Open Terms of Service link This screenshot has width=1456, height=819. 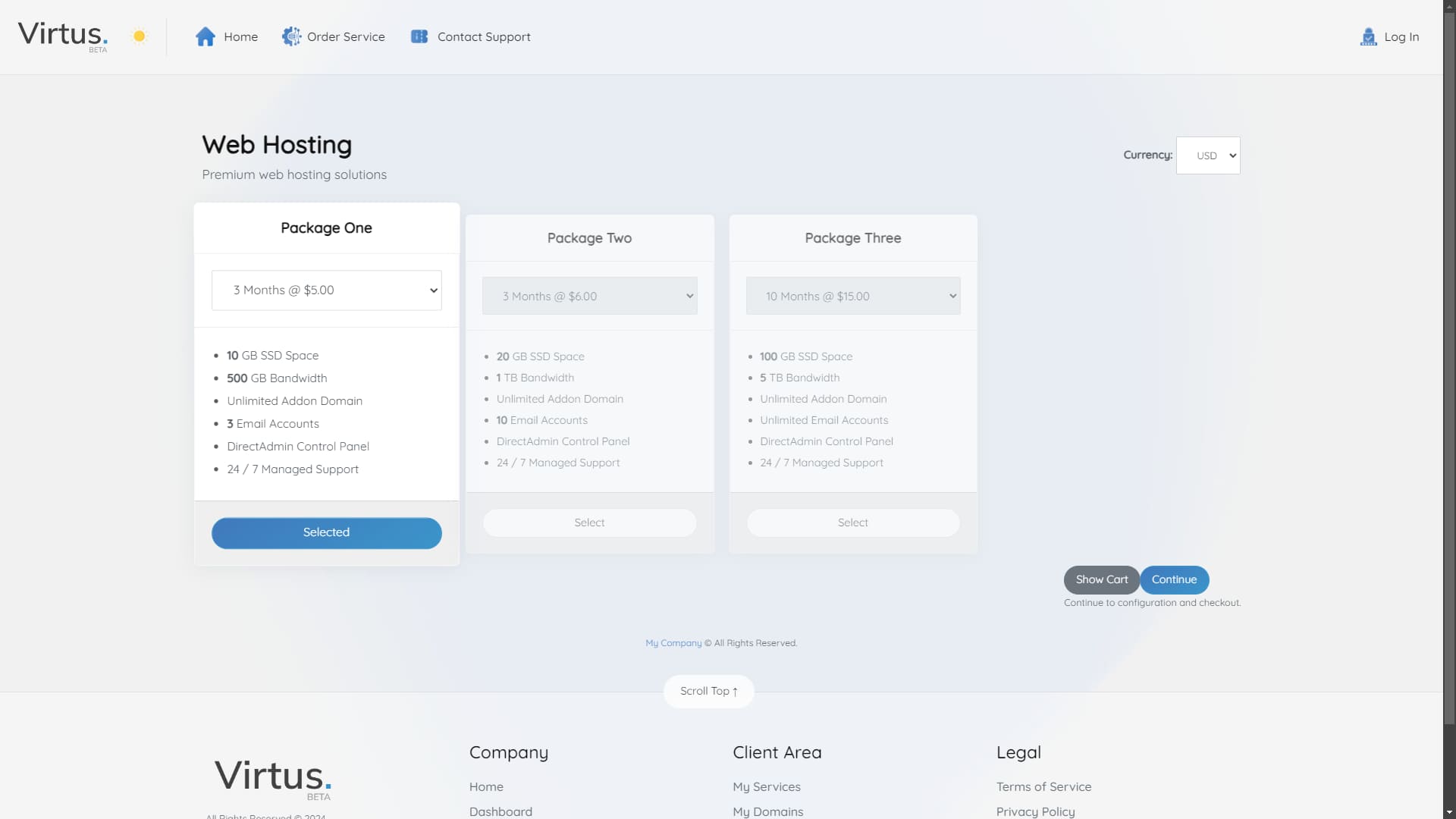[1044, 787]
